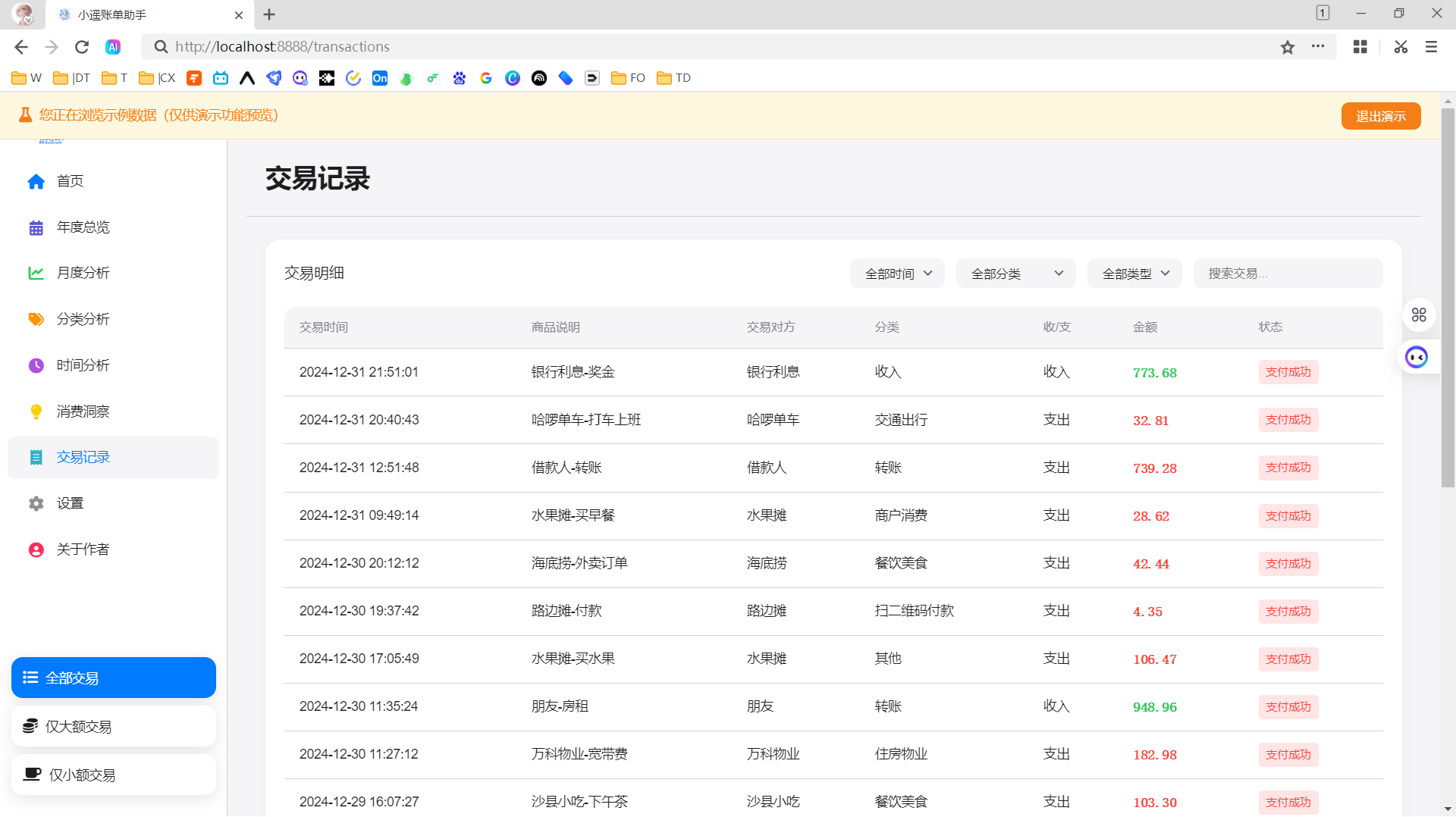Select 交易记录 in the sidebar menu
Viewport: 1456px width, 817px height.
click(x=82, y=457)
